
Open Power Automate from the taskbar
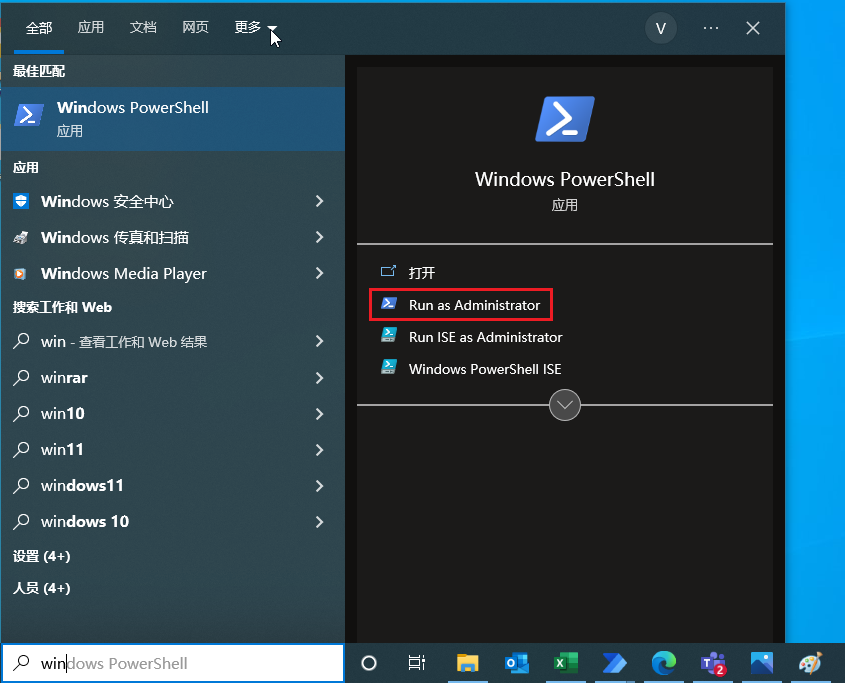coord(615,663)
